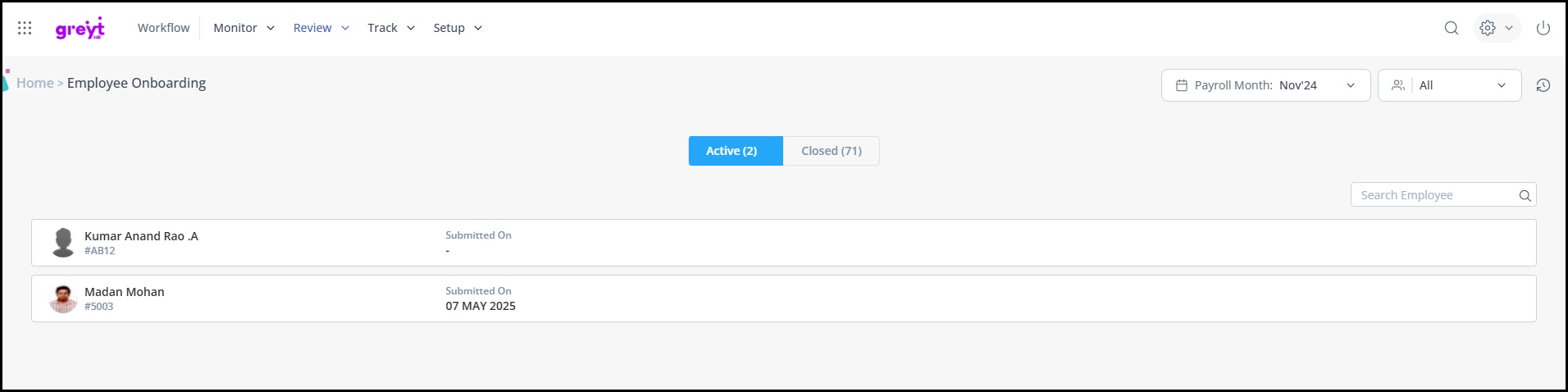Expand the Setup menu

click(458, 28)
